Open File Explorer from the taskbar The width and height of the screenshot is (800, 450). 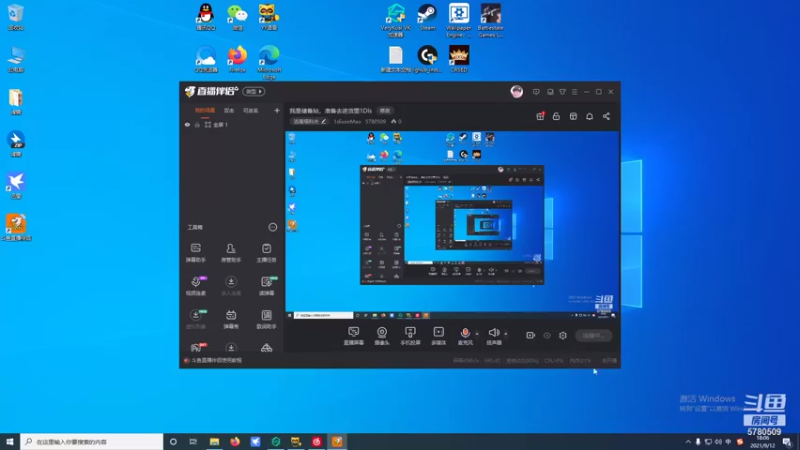(x=214, y=442)
